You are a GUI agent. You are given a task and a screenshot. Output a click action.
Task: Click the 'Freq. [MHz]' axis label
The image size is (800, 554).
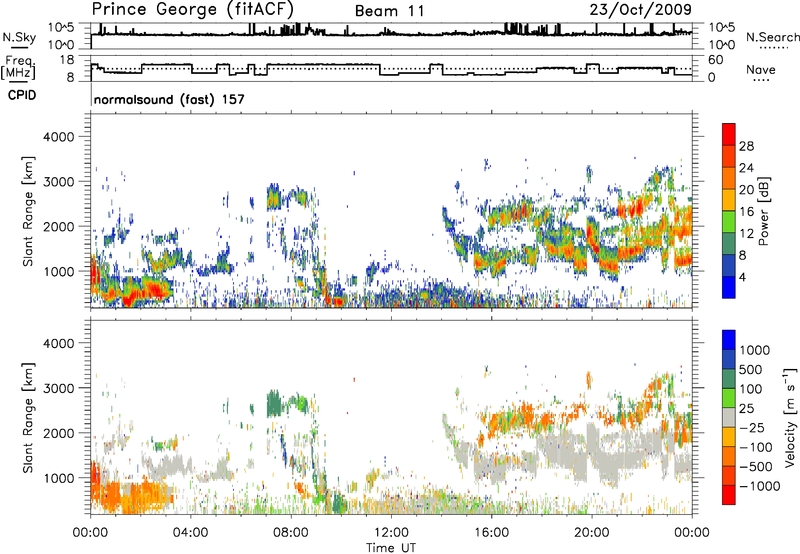(18, 67)
